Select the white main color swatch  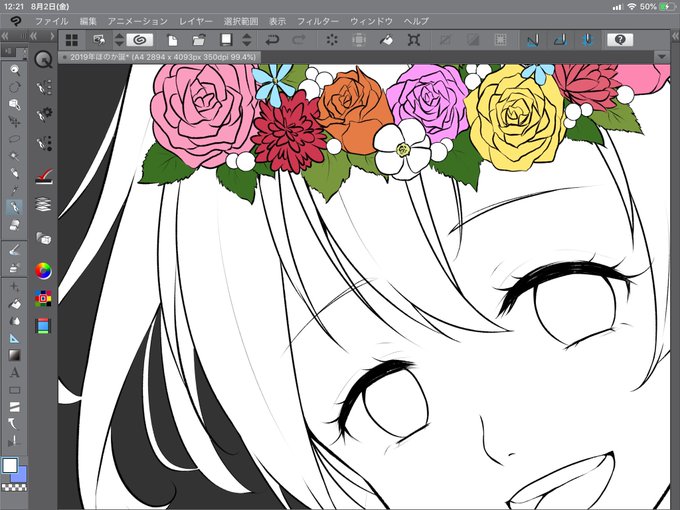(10, 466)
